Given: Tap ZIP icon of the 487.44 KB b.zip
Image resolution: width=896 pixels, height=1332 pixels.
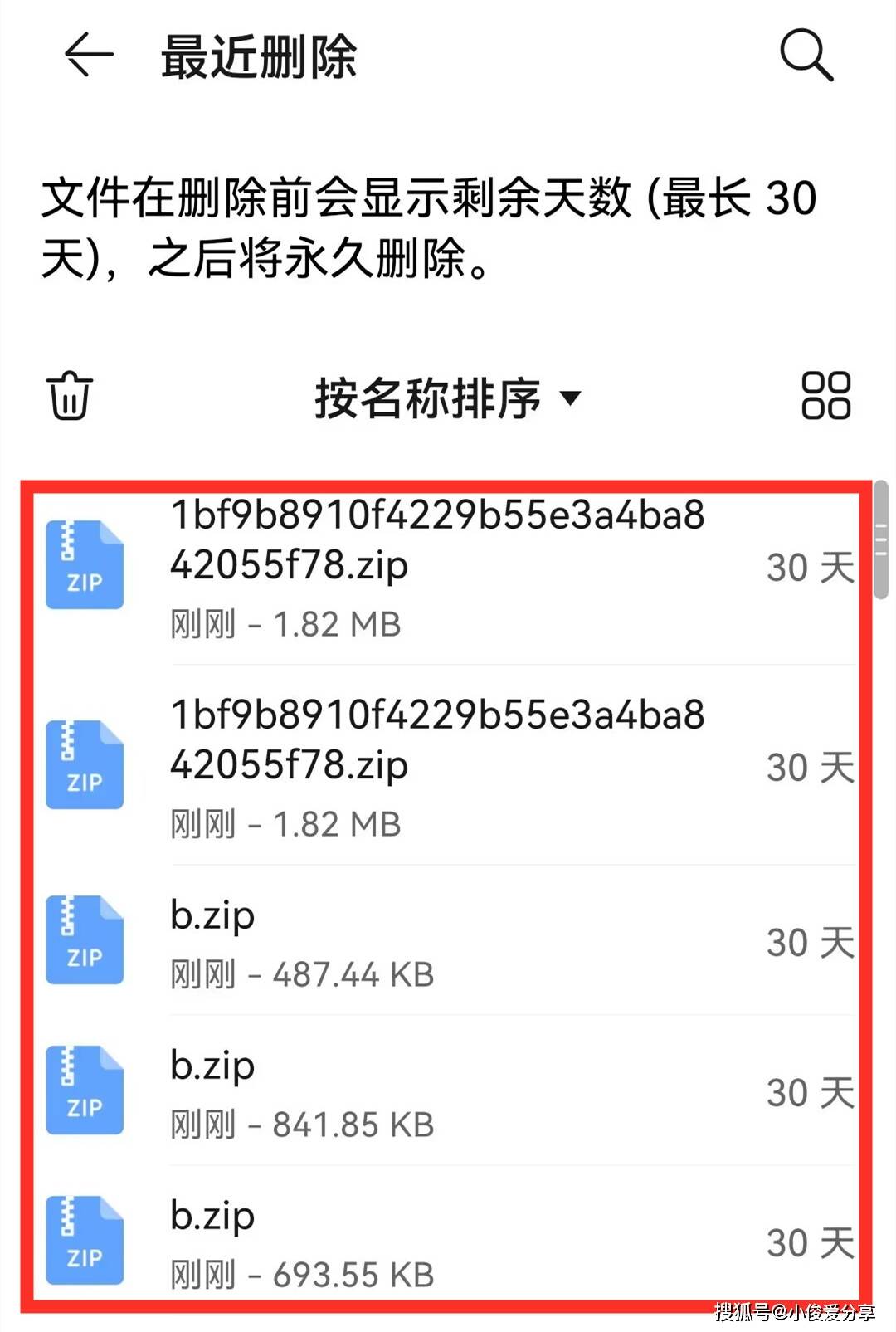Looking at the screenshot, I should (85, 940).
